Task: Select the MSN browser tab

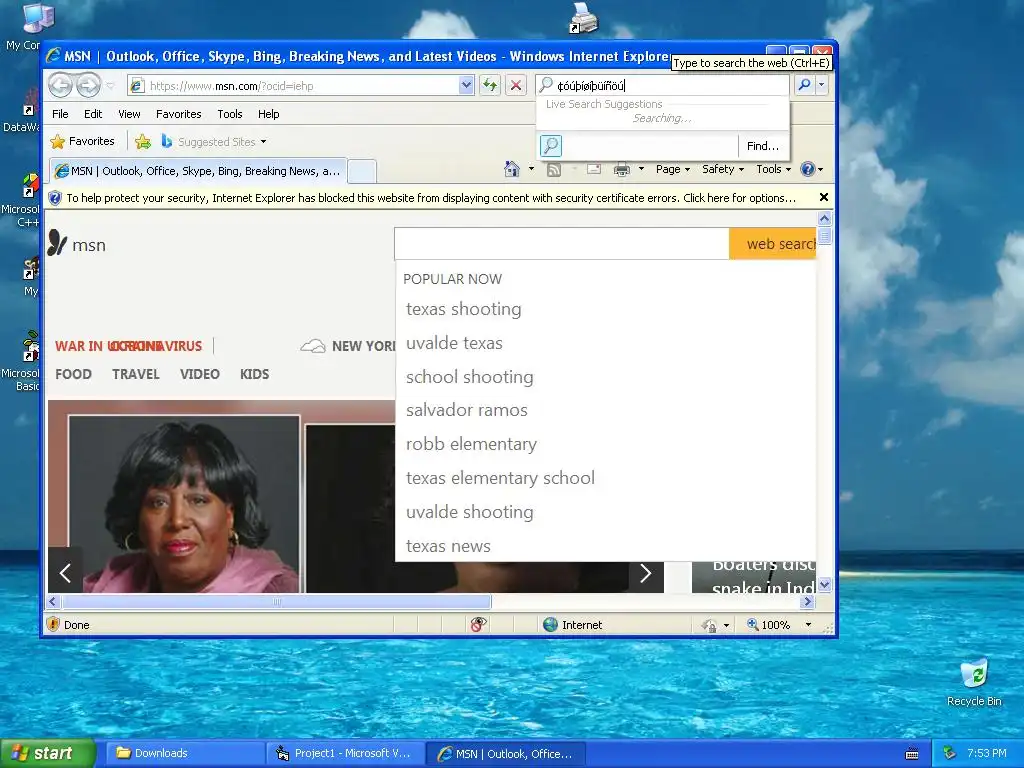Action: (198, 171)
